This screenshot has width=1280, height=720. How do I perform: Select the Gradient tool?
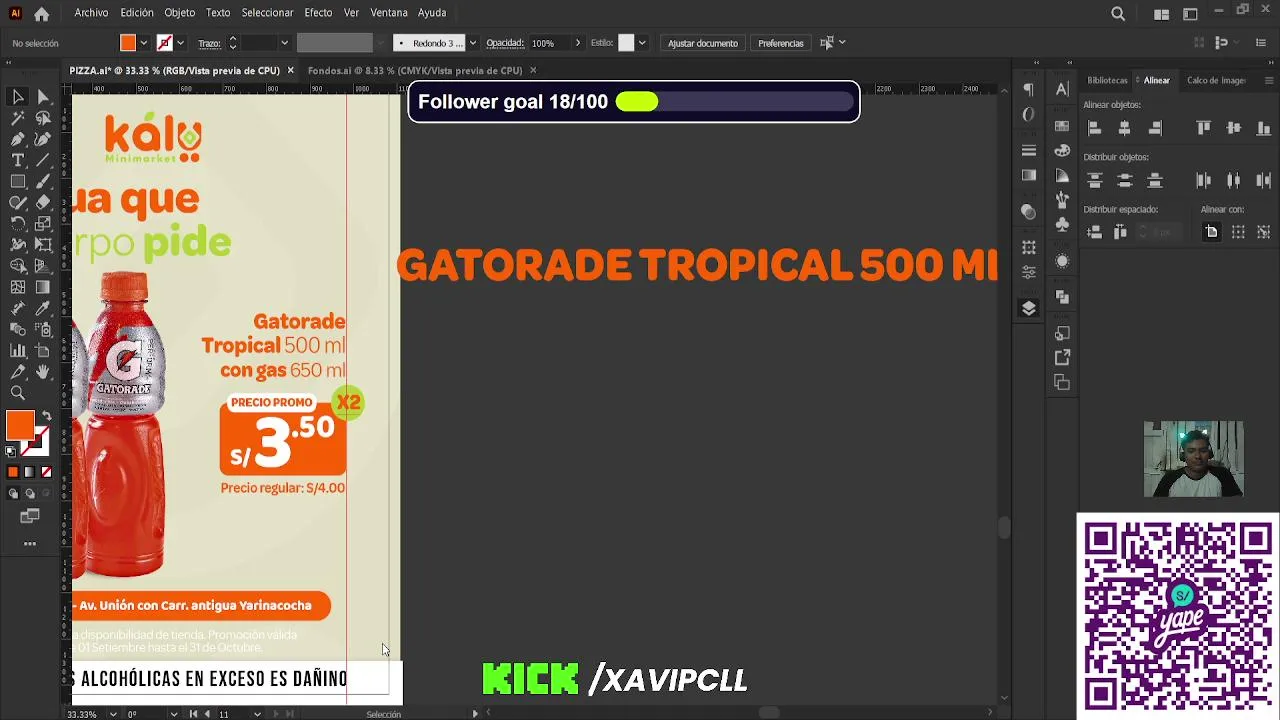click(43, 287)
